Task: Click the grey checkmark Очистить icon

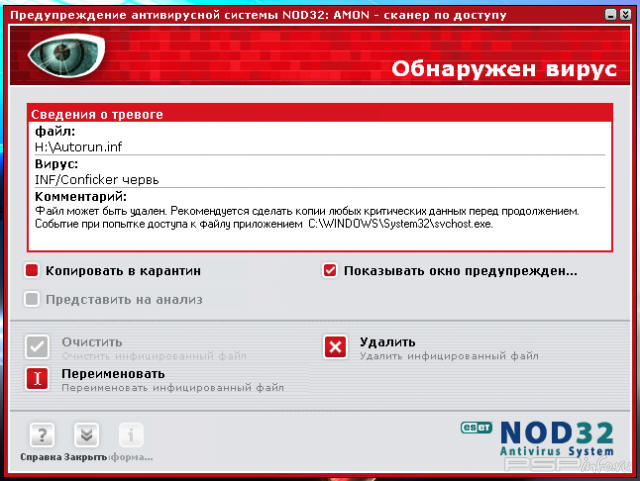Action: coord(38,347)
